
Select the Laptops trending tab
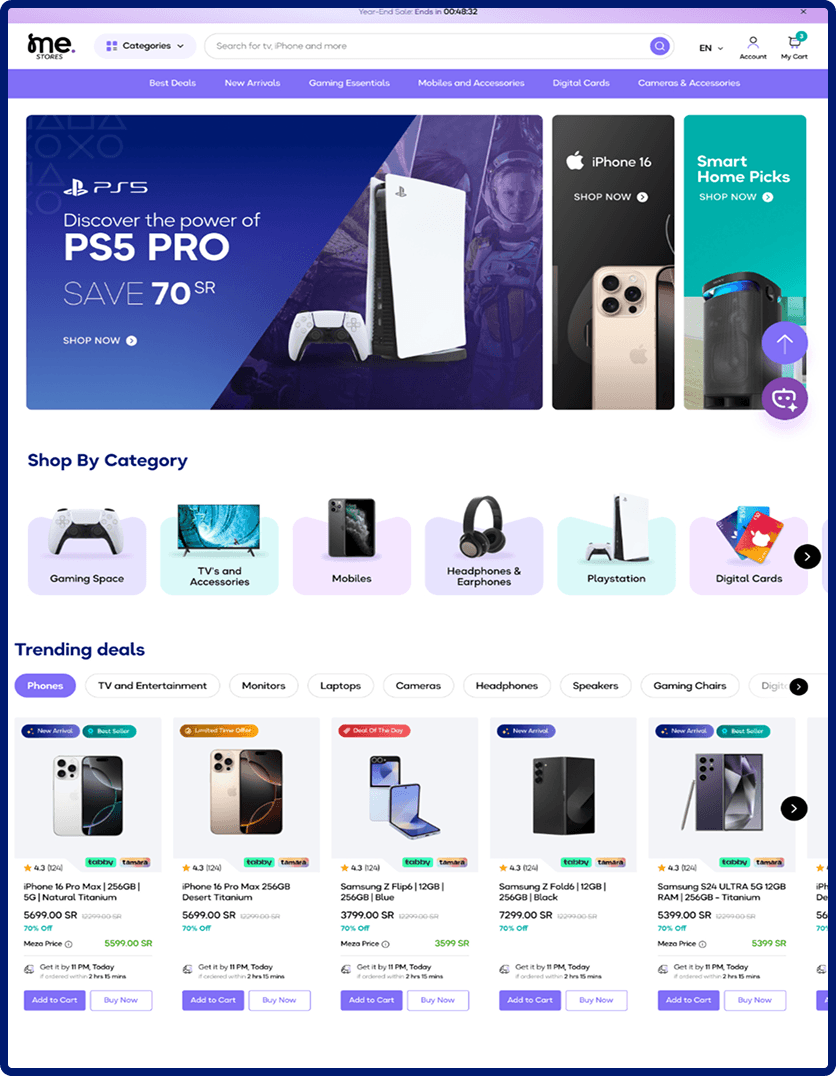(x=340, y=686)
